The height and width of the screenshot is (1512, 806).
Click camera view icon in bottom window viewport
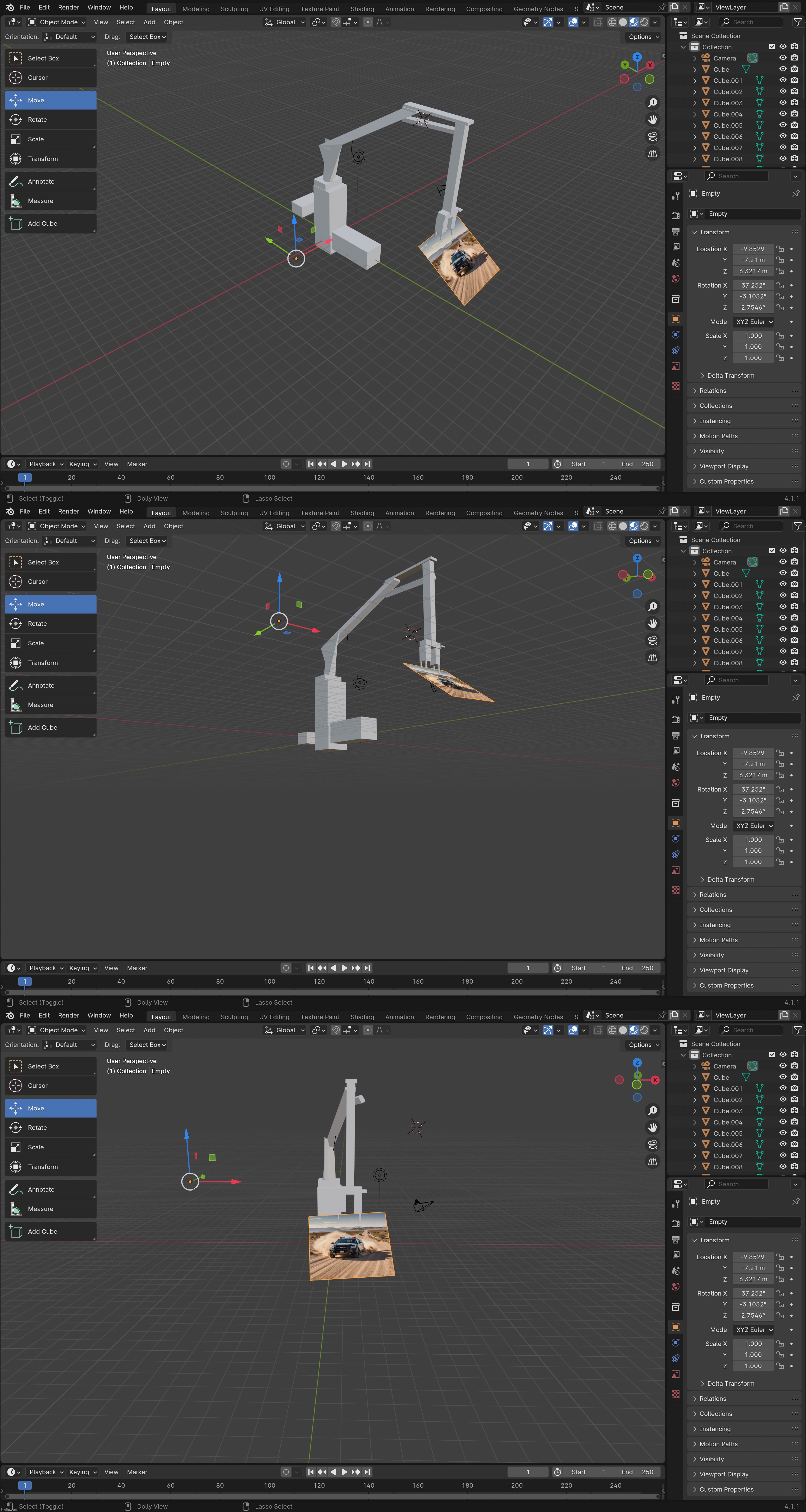[x=652, y=1145]
